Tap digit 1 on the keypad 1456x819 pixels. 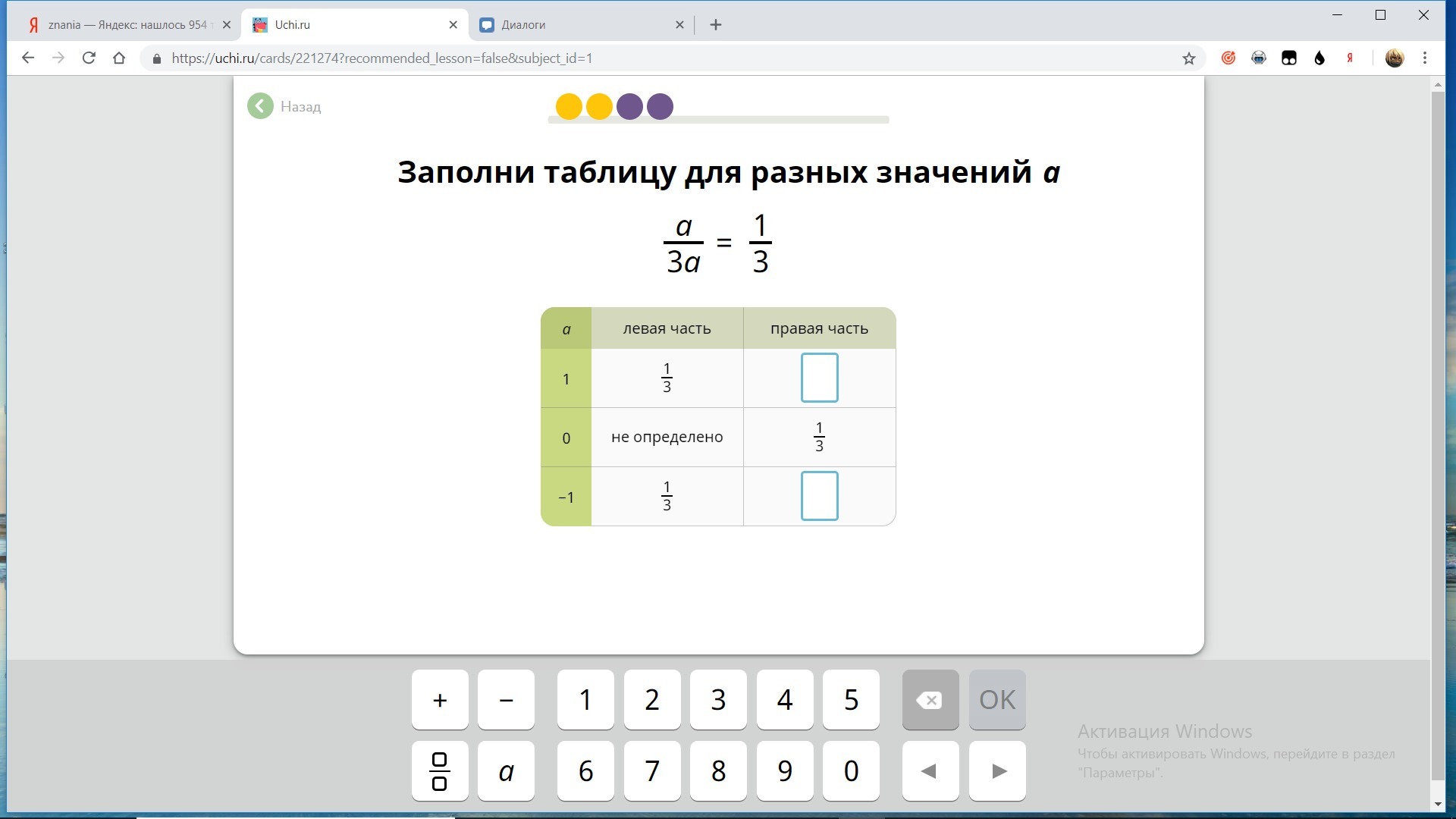(585, 699)
